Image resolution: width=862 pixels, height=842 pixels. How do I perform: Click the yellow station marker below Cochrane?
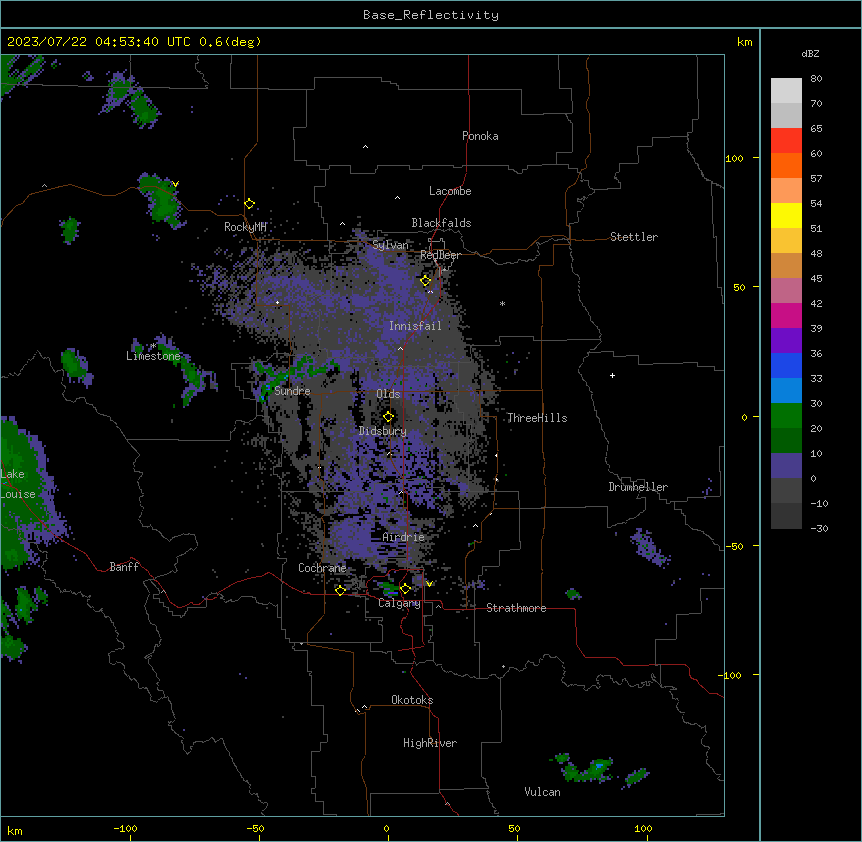pos(340,590)
